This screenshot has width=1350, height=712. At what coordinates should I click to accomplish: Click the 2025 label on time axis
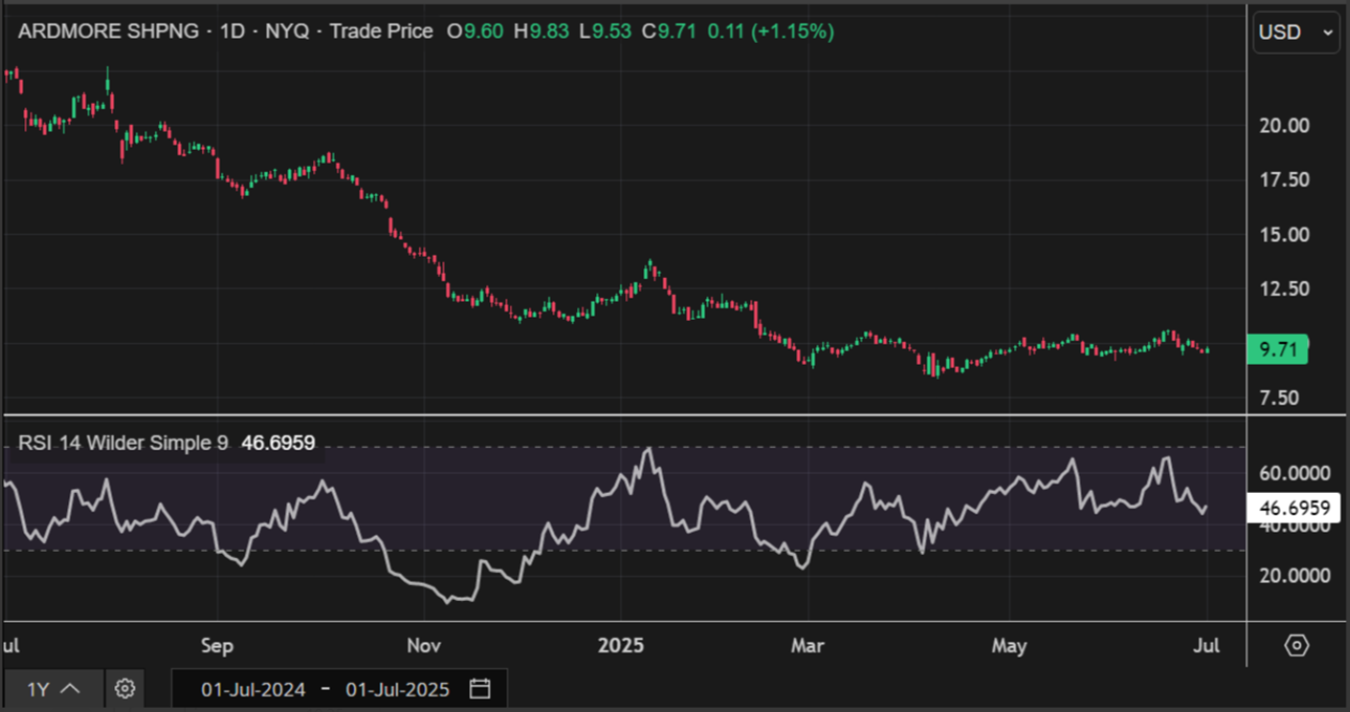click(621, 646)
